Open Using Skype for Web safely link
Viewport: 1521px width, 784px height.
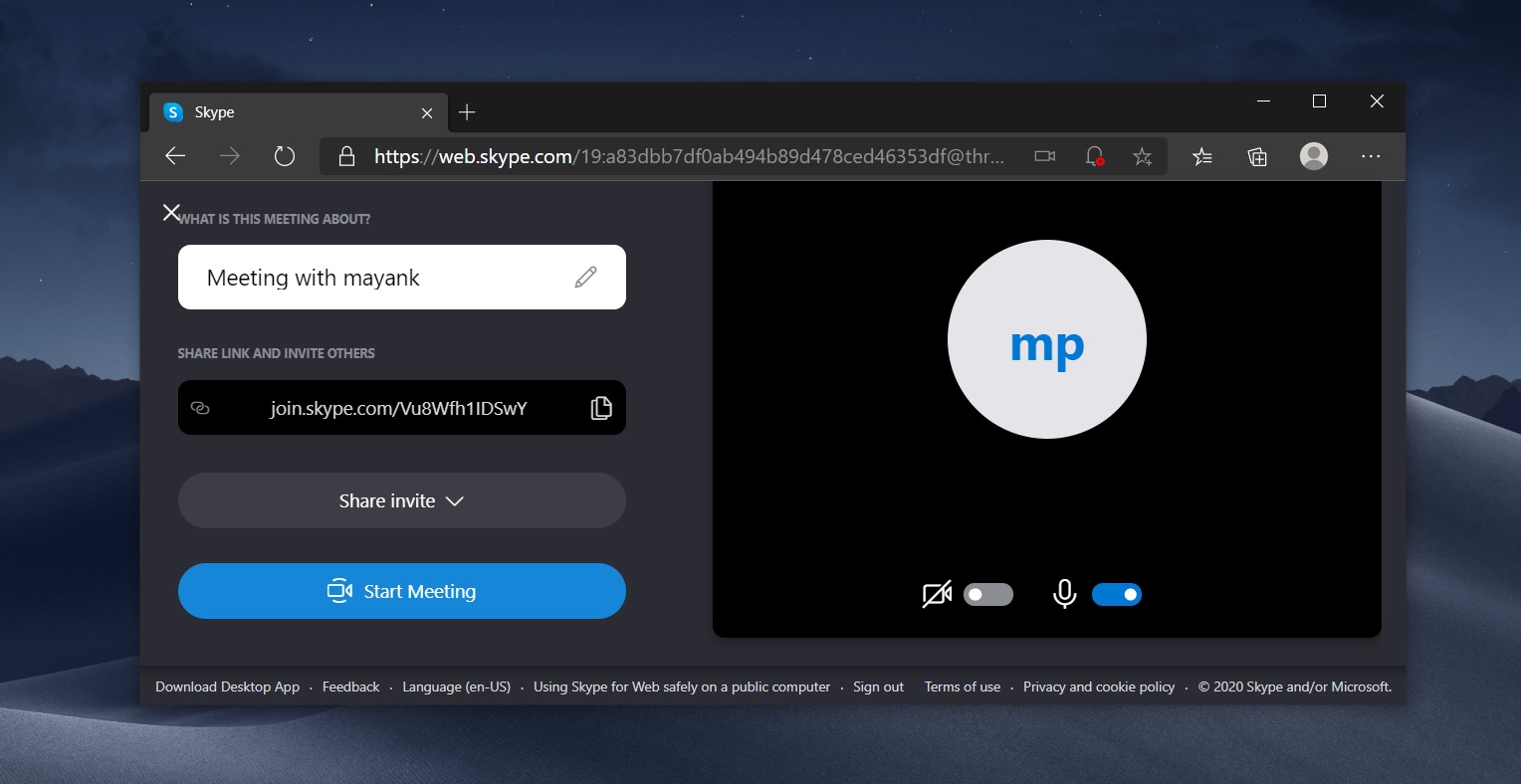click(x=682, y=686)
